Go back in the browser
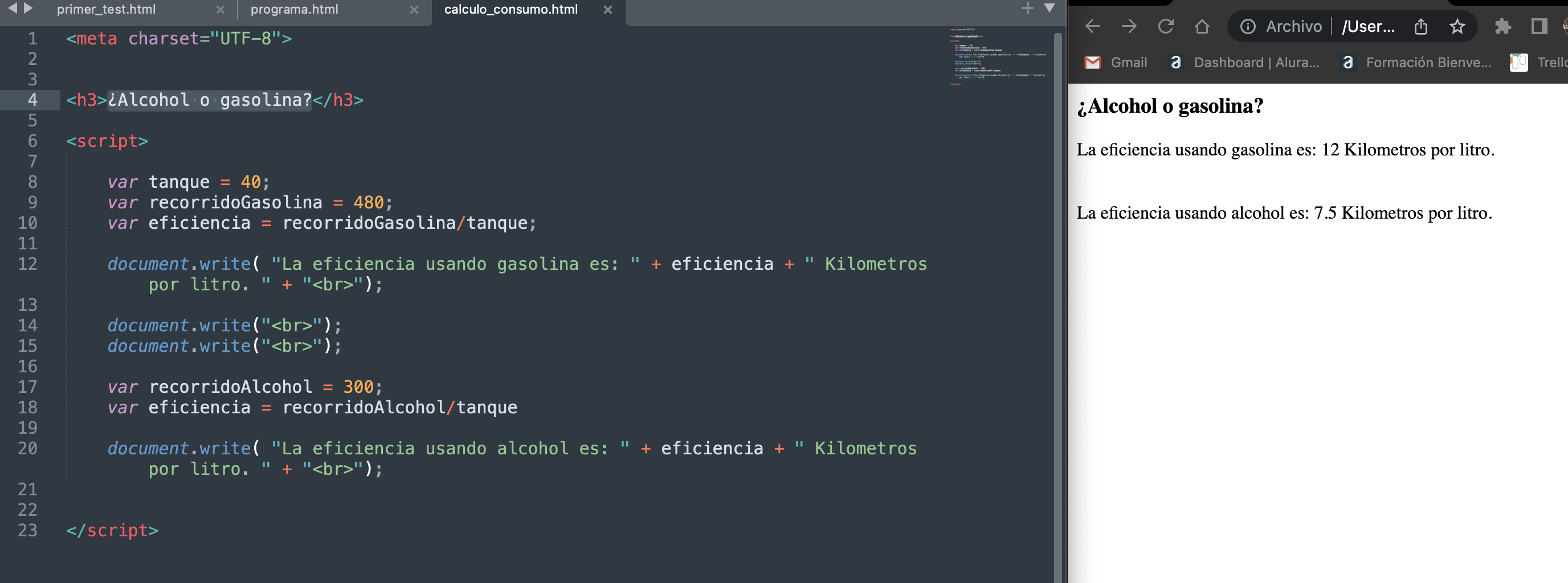Screen dimensions: 1568x583 tap(1093, 26)
